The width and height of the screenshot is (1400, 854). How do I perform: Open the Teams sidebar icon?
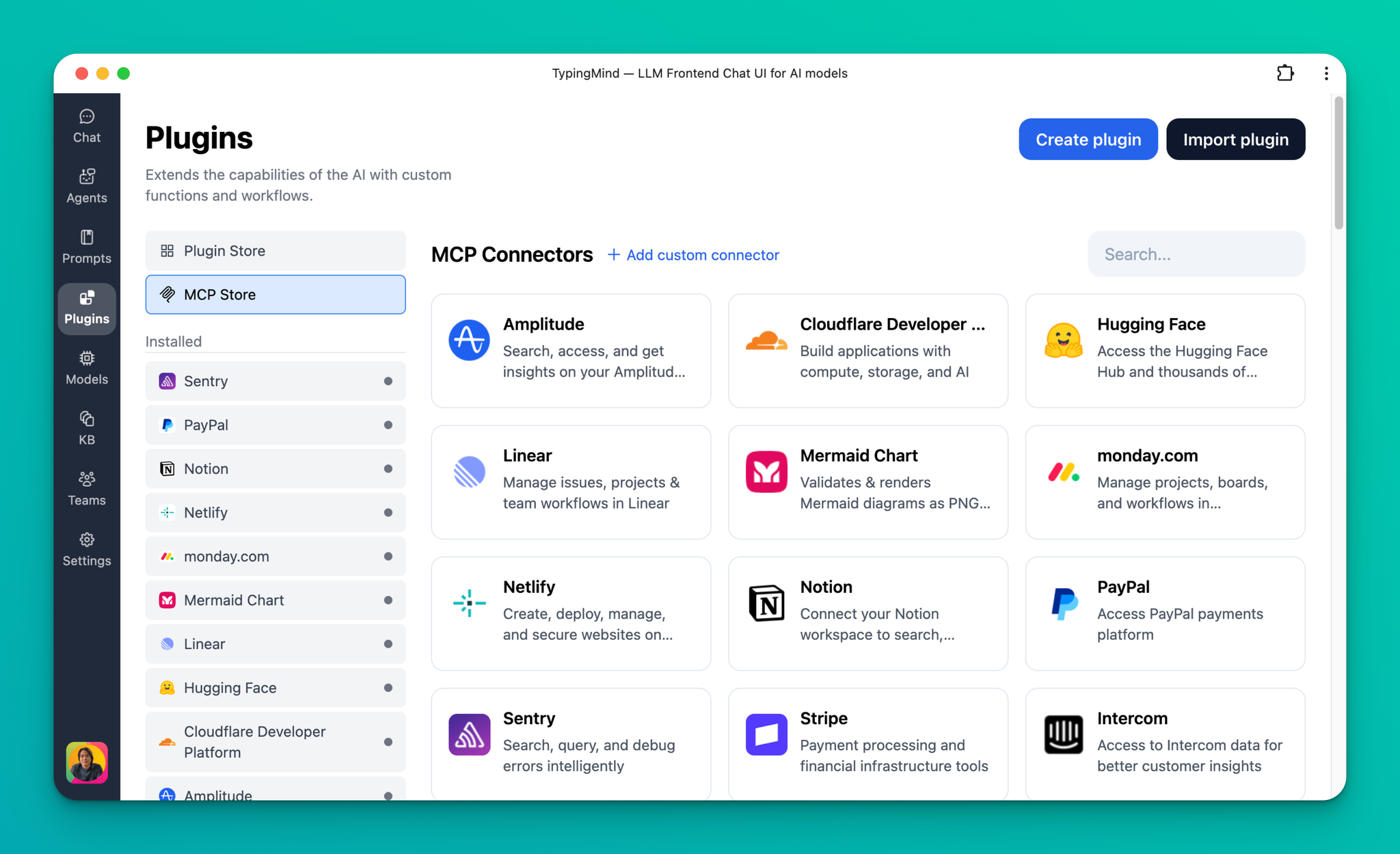pos(87,488)
